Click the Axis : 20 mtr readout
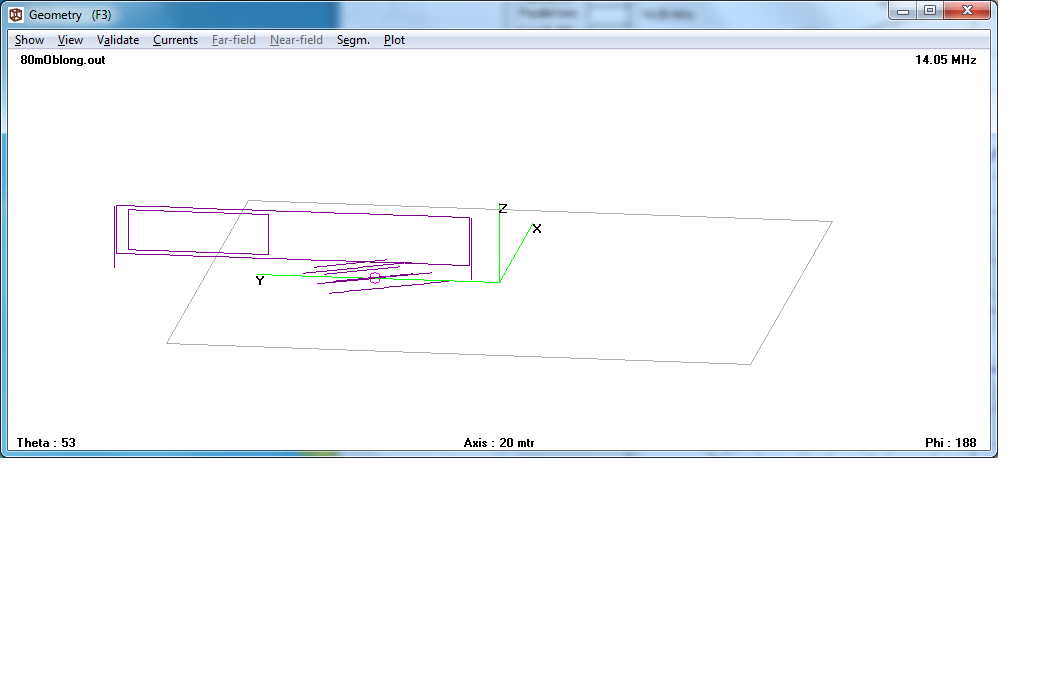Screen dimensions: 1037x692 pyautogui.click(x=499, y=443)
